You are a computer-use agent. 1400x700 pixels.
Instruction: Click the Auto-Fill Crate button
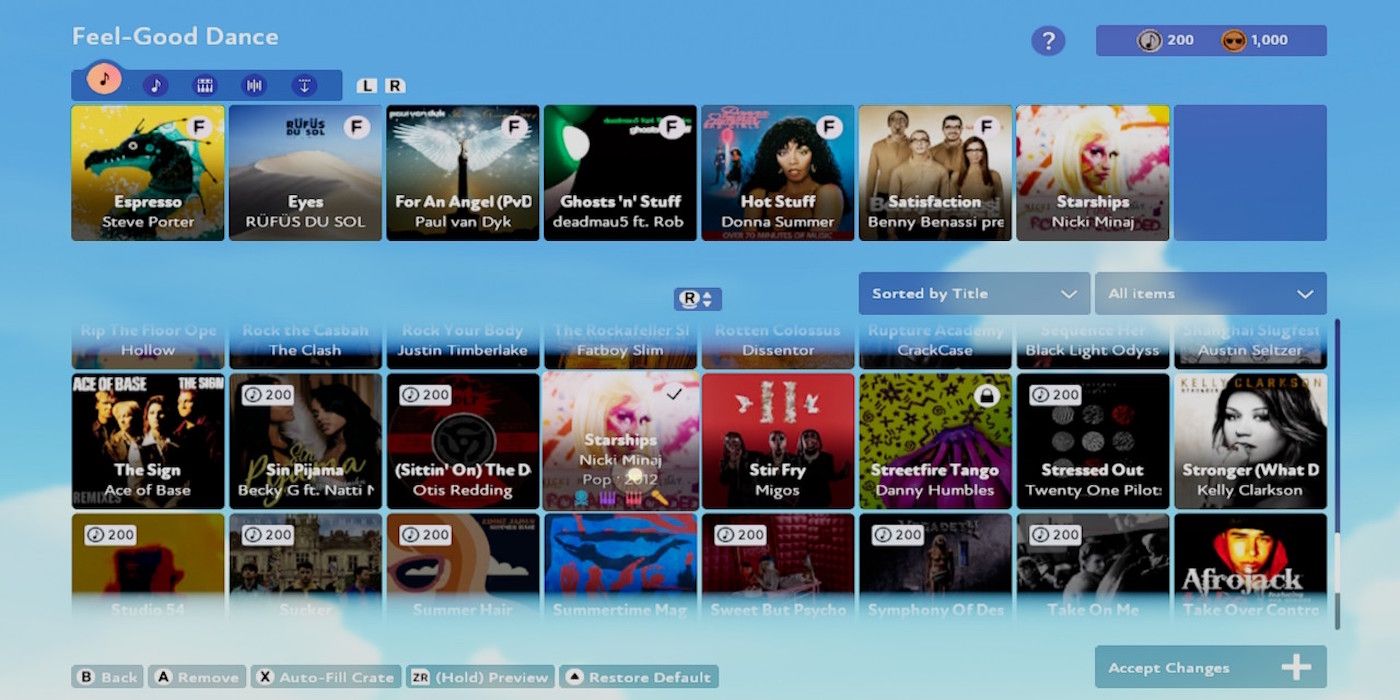(x=326, y=677)
